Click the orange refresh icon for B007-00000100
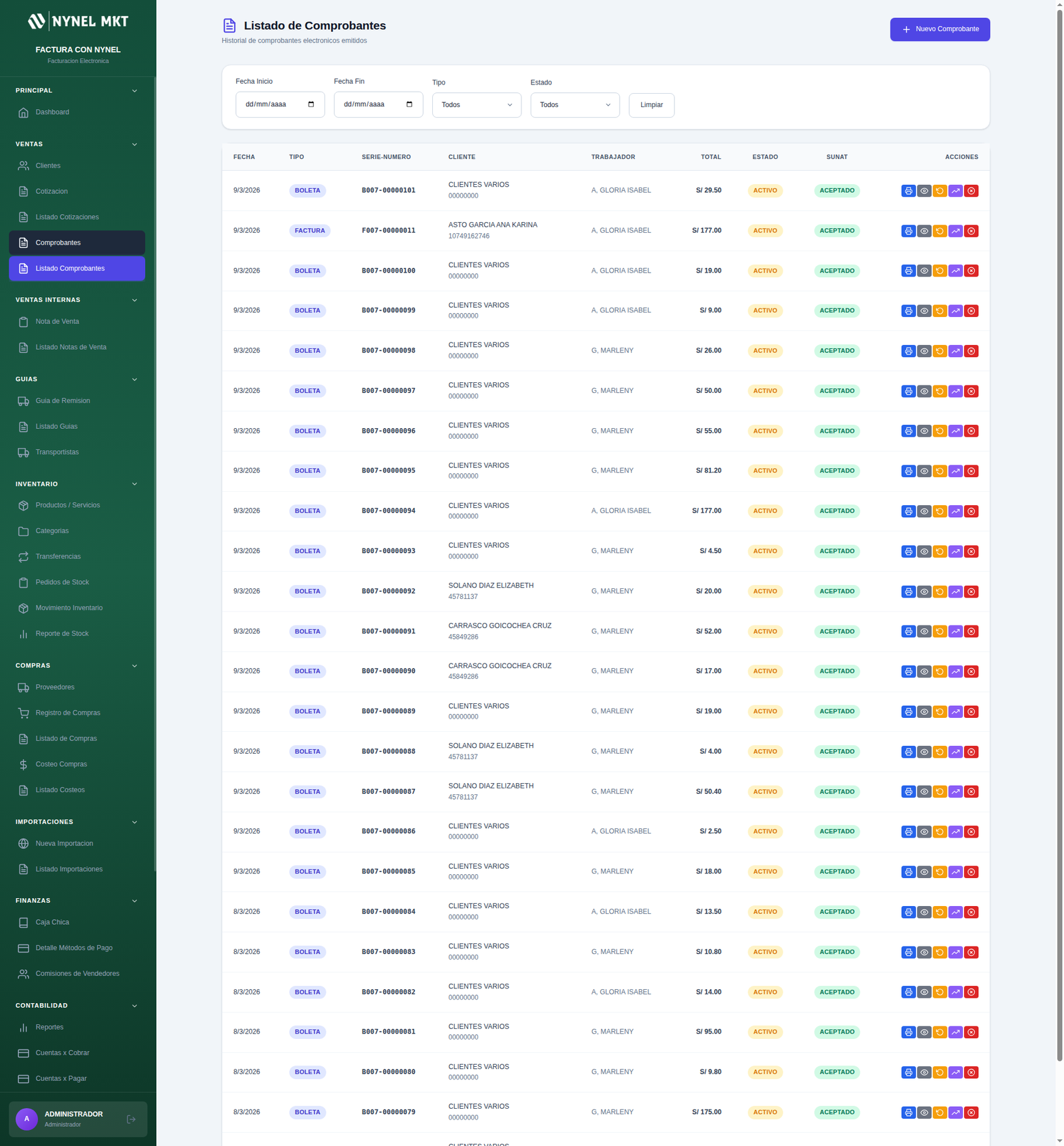1064x1146 pixels. [x=940, y=271]
